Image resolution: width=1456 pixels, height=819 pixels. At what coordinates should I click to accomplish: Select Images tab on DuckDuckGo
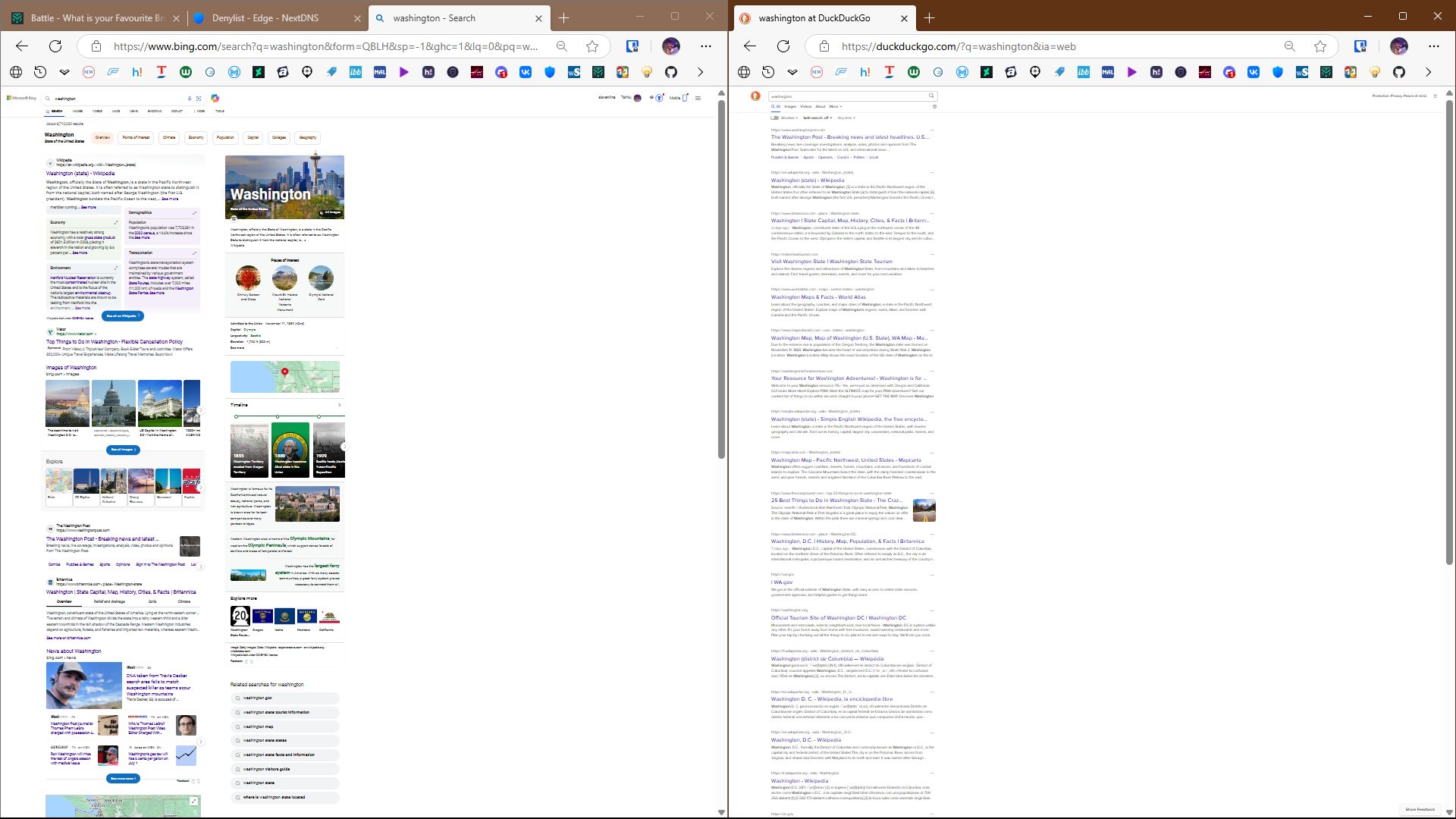[x=790, y=106]
